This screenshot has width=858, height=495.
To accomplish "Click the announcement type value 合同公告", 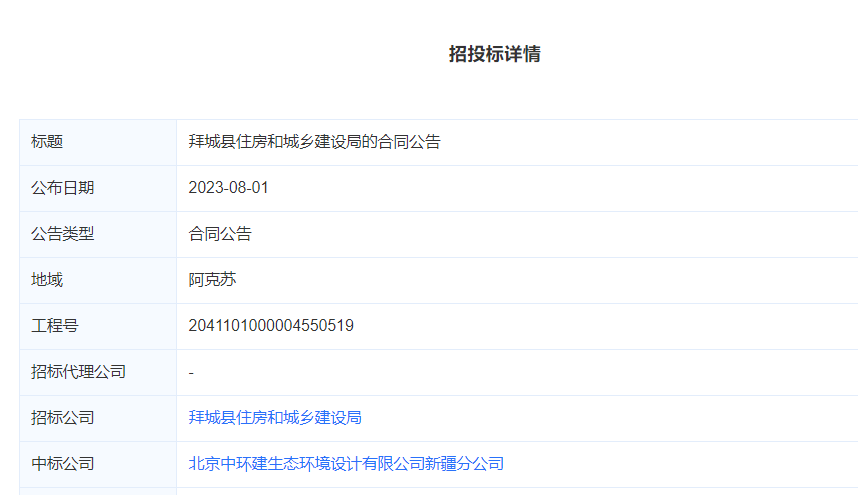I will (220, 234).
